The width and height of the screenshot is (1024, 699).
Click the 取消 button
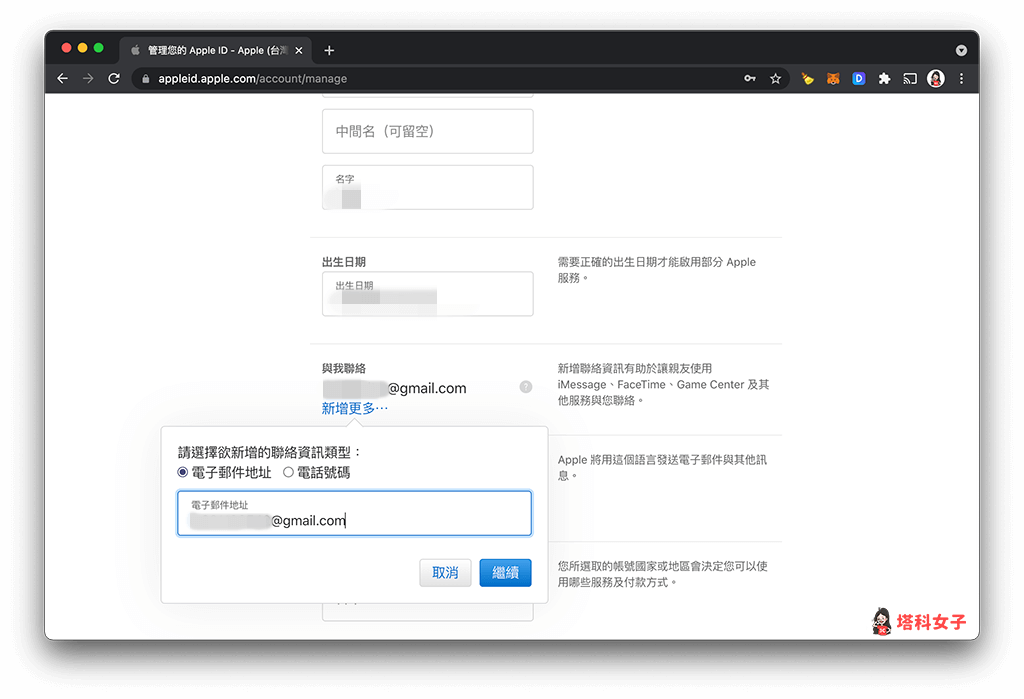[x=445, y=573]
